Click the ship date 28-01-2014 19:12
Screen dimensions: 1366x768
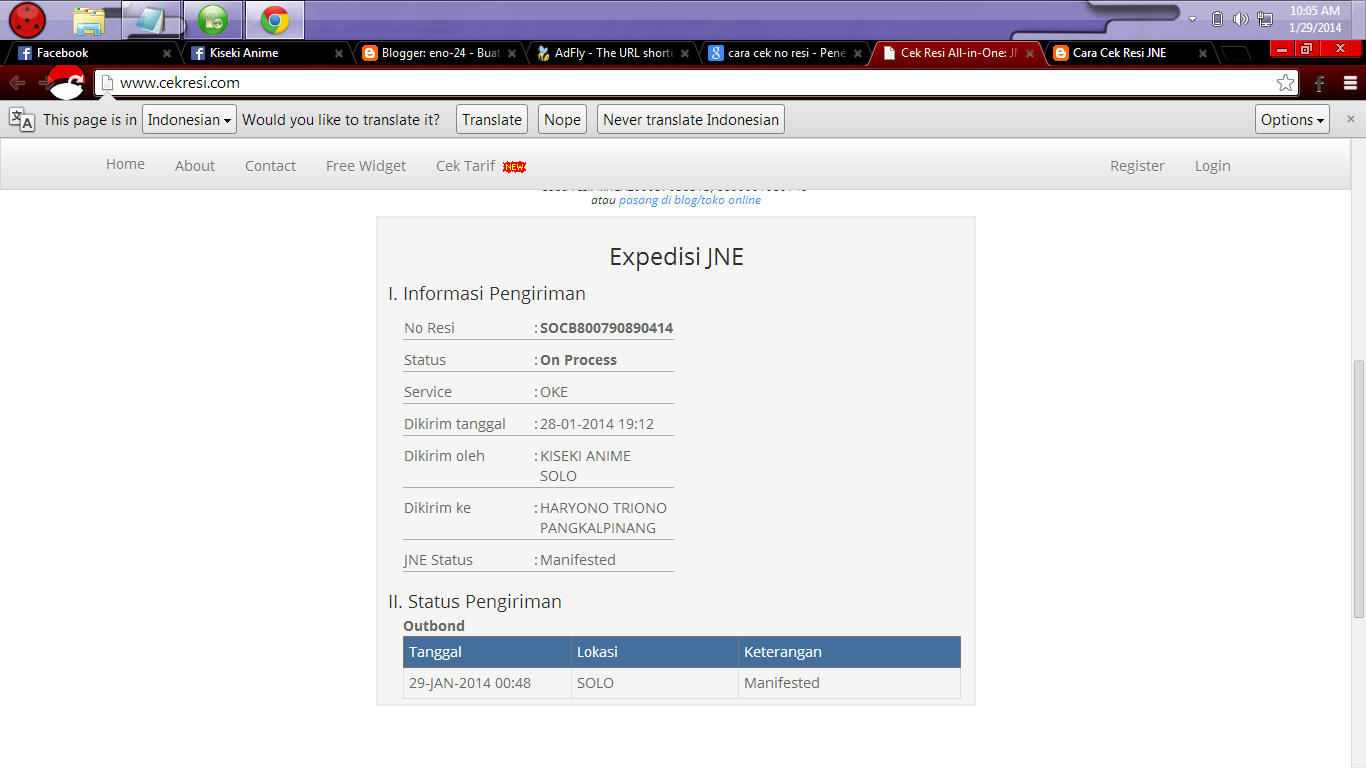[597, 424]
